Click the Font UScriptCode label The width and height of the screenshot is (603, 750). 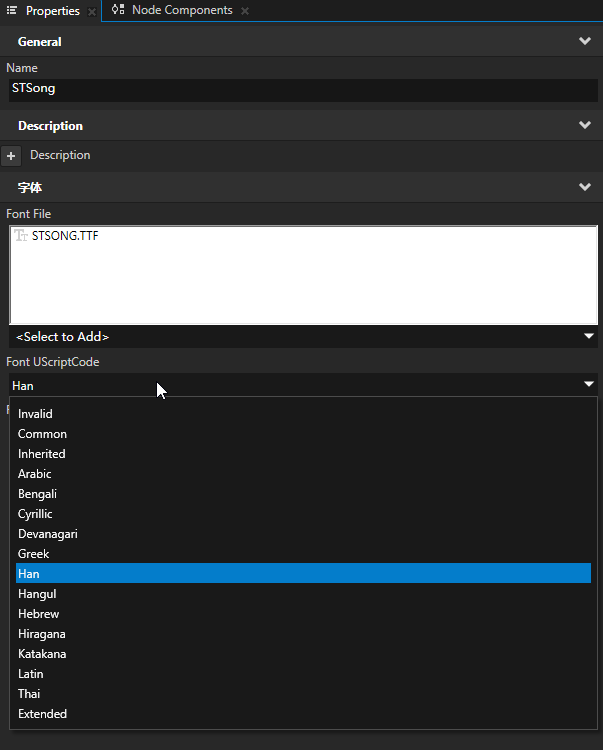53,362
